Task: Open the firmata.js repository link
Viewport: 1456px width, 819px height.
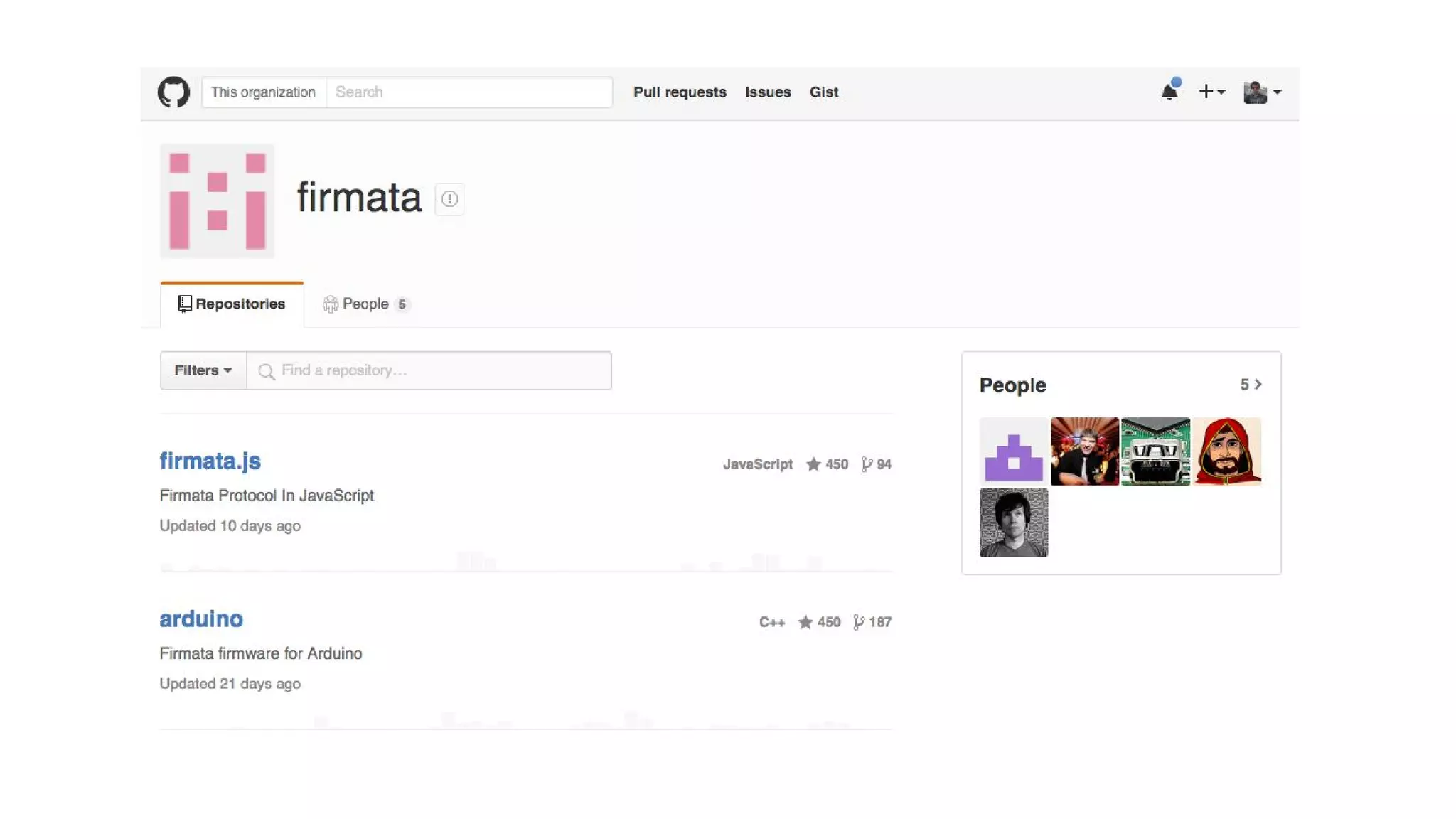Action: click(x=210, y=461)
